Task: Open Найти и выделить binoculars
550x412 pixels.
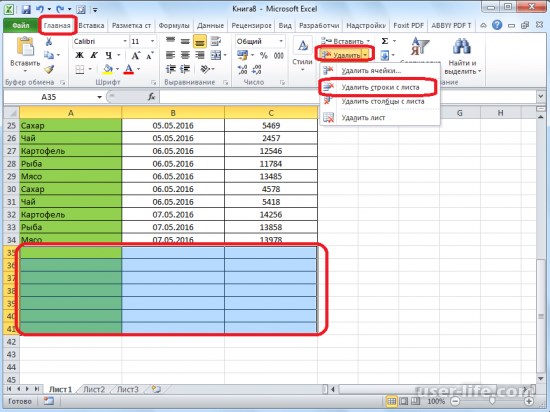Action: (x=462, y=56)
